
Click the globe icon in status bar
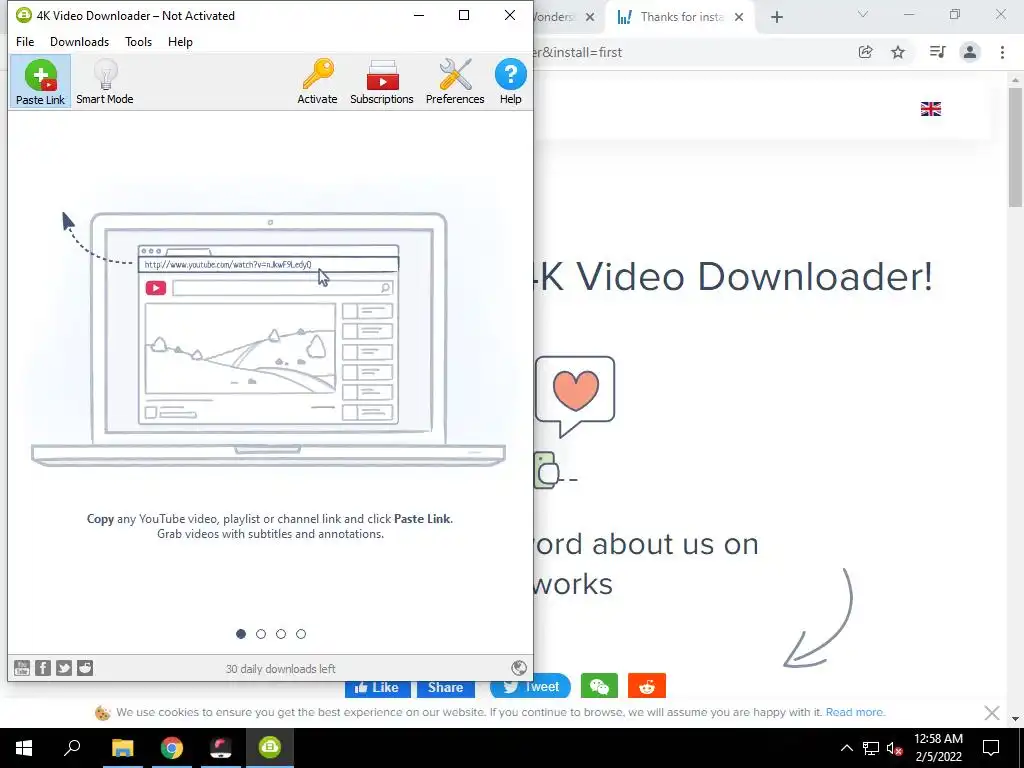click(519, 667)
